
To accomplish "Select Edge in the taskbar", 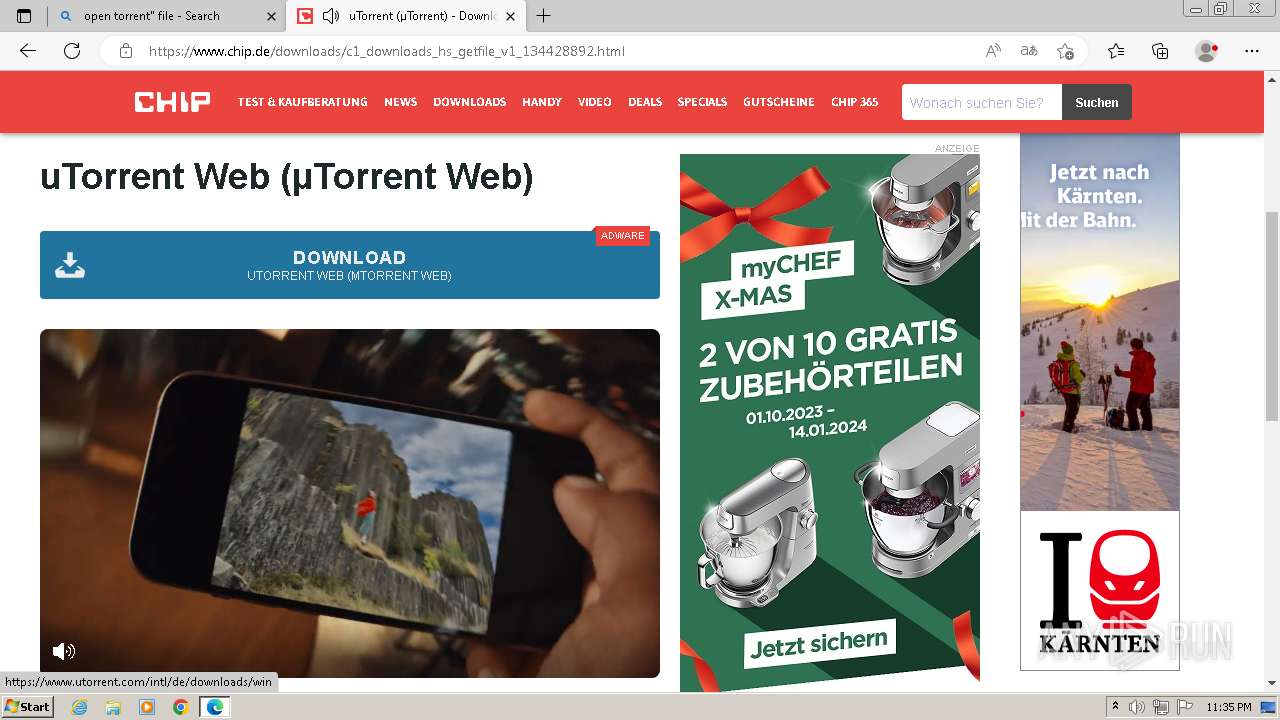I will pos(214,707).
